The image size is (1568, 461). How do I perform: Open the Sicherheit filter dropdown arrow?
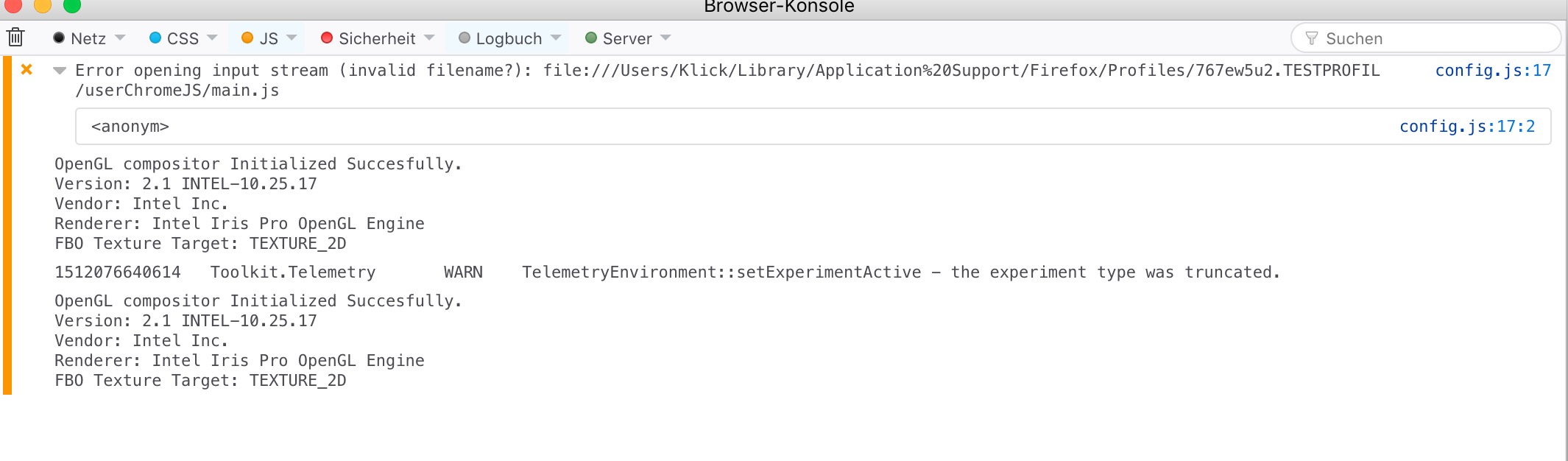point(429,38)
